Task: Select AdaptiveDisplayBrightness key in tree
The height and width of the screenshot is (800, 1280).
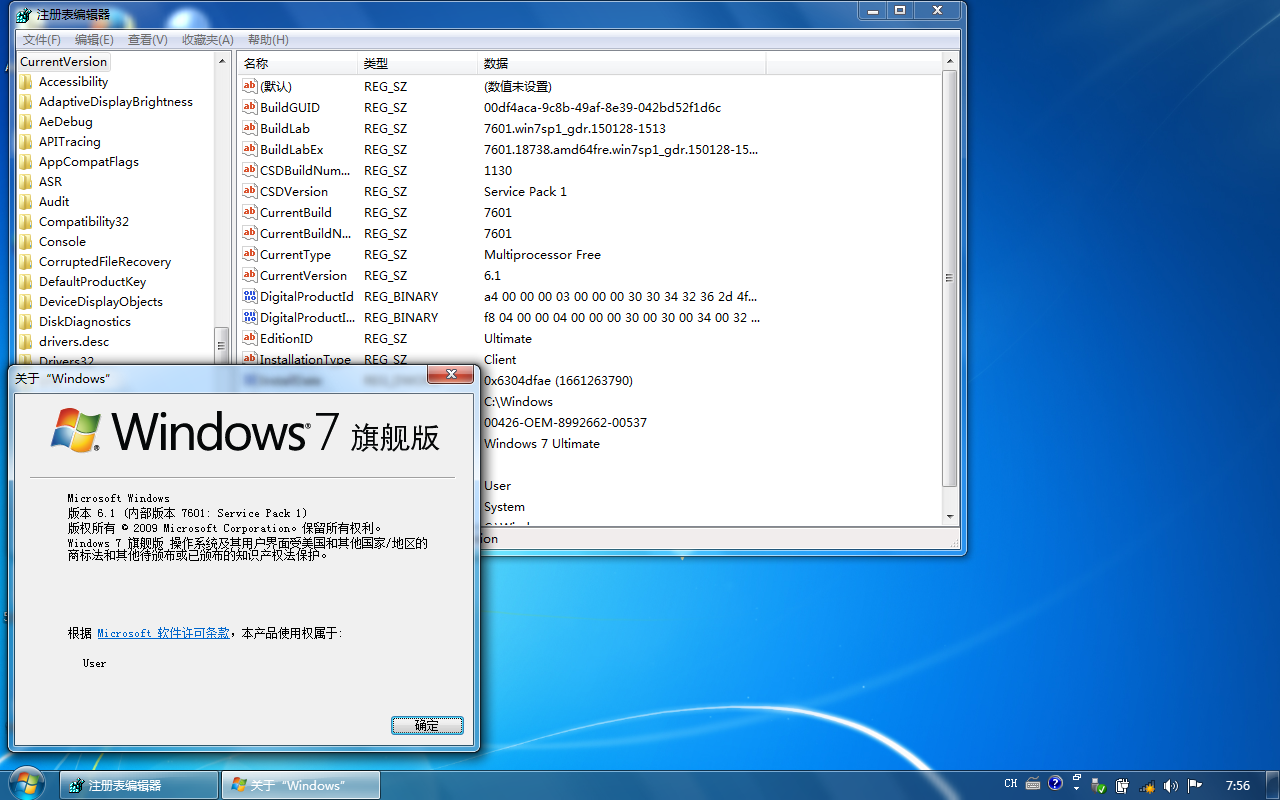Action: click(x=116, y=102)
